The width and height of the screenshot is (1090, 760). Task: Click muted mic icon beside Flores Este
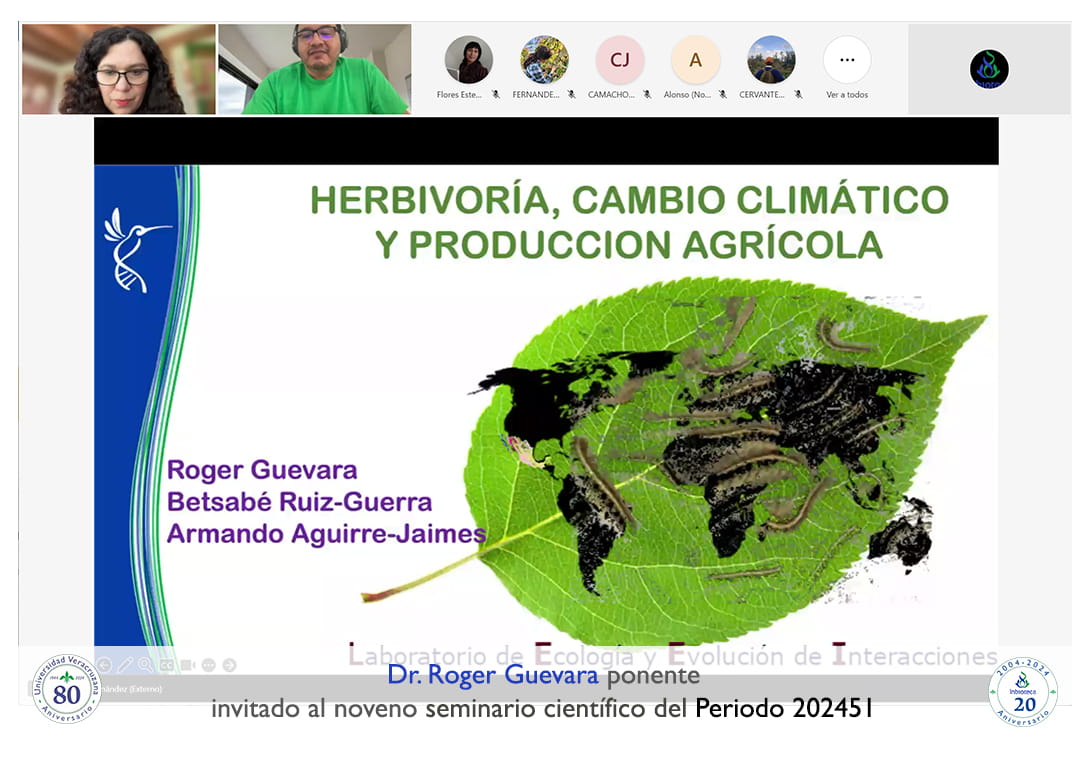click(x=495, y=95)
